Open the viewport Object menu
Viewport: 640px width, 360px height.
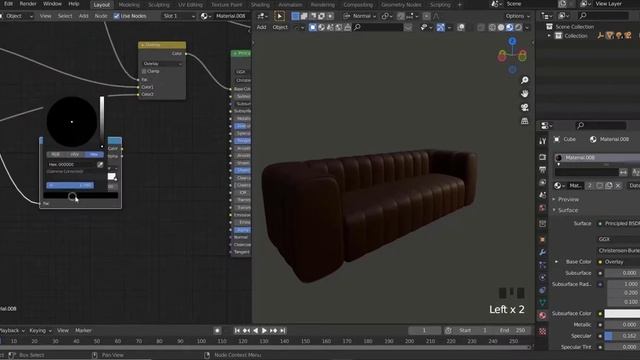[x=280, y=27]
